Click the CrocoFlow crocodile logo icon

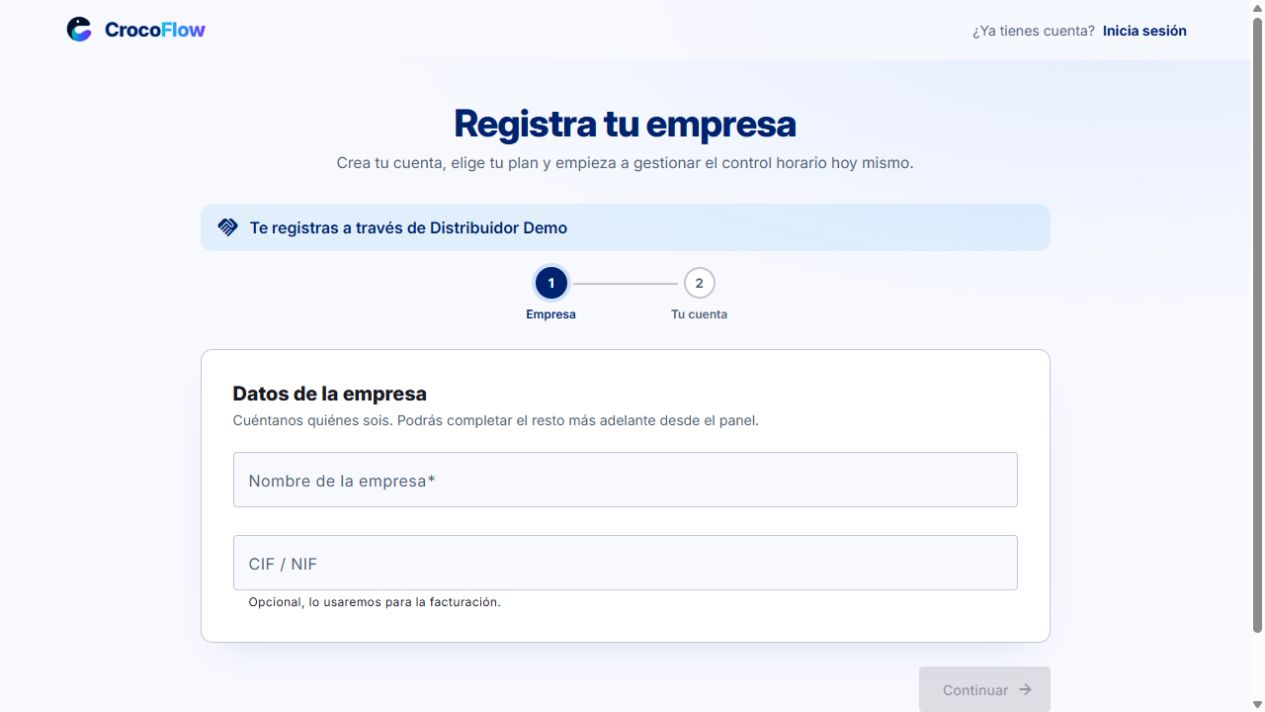pos(79,30)
